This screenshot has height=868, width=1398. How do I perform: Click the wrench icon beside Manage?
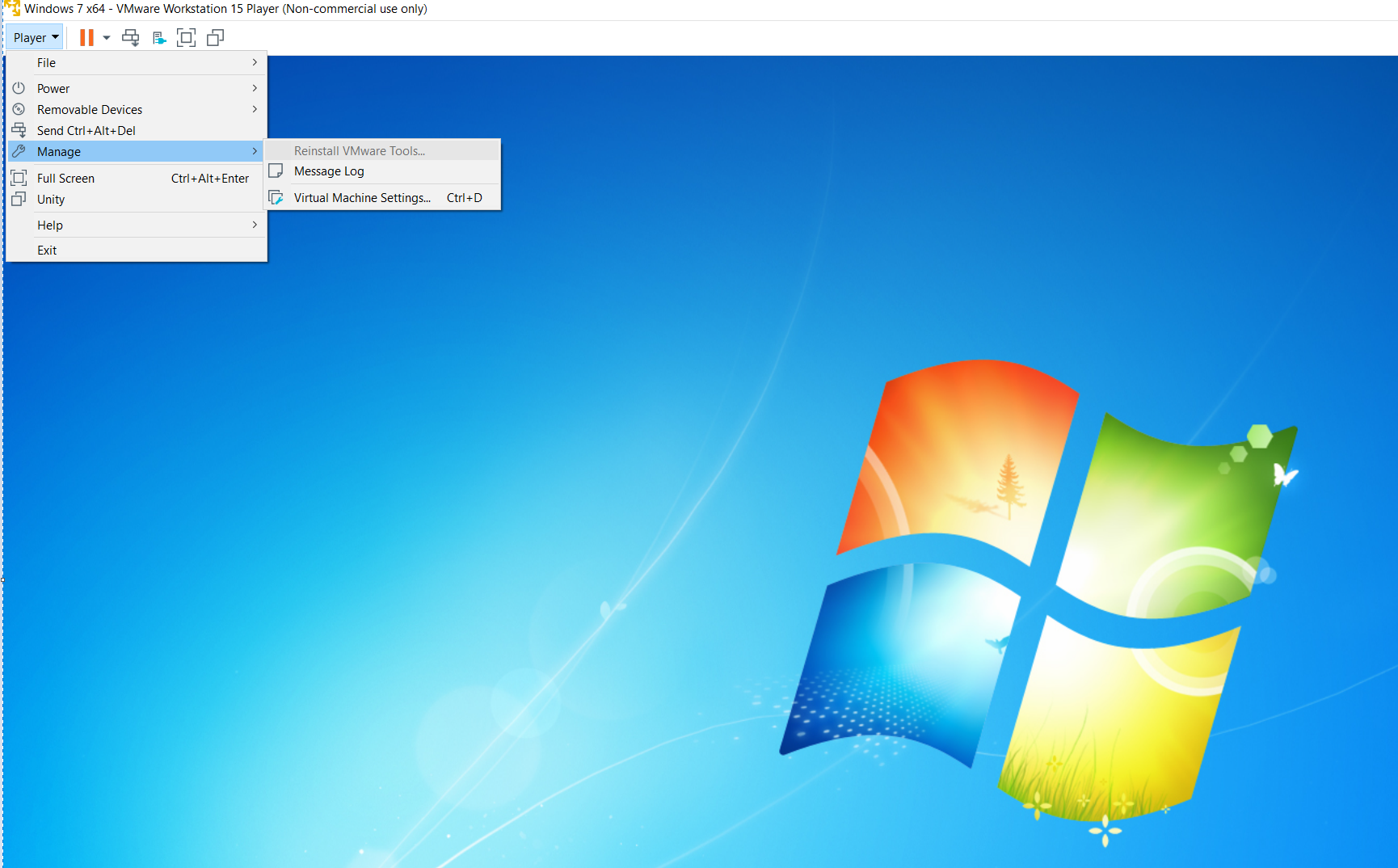coord(19,151)
